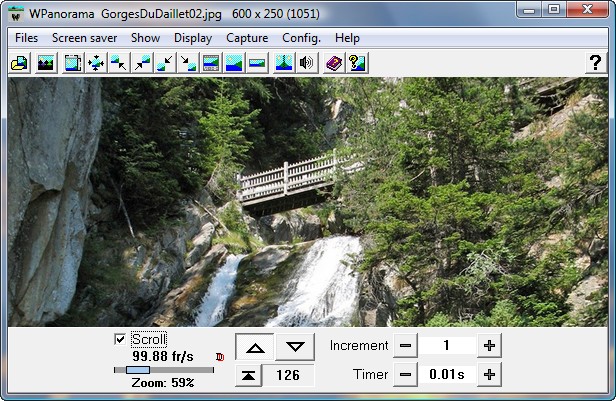
Task: Click the WPanorama title bar app icon
Action: click(16, 14)
